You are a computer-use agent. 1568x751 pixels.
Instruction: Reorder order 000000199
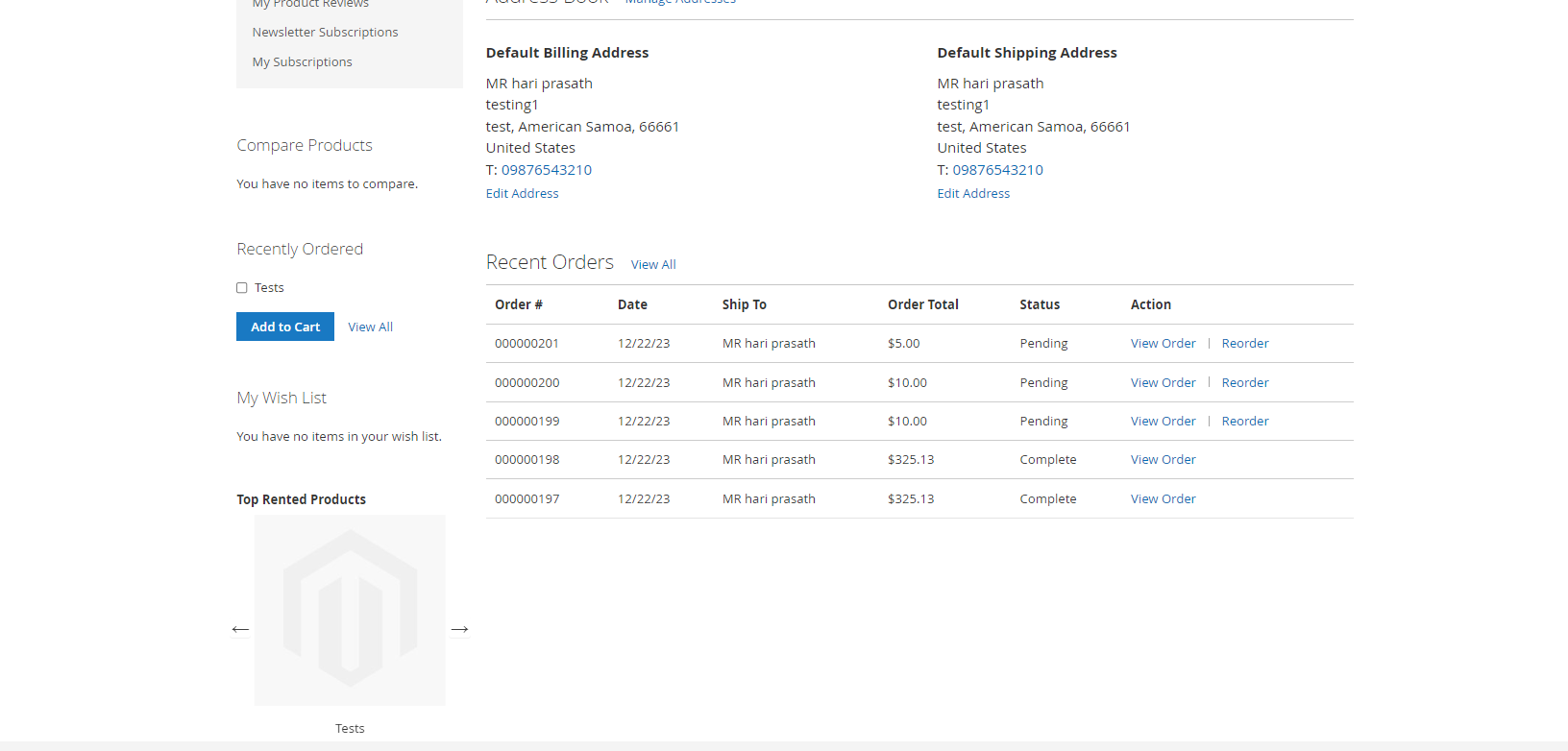pyautogui.click(x=1245, y=421)
